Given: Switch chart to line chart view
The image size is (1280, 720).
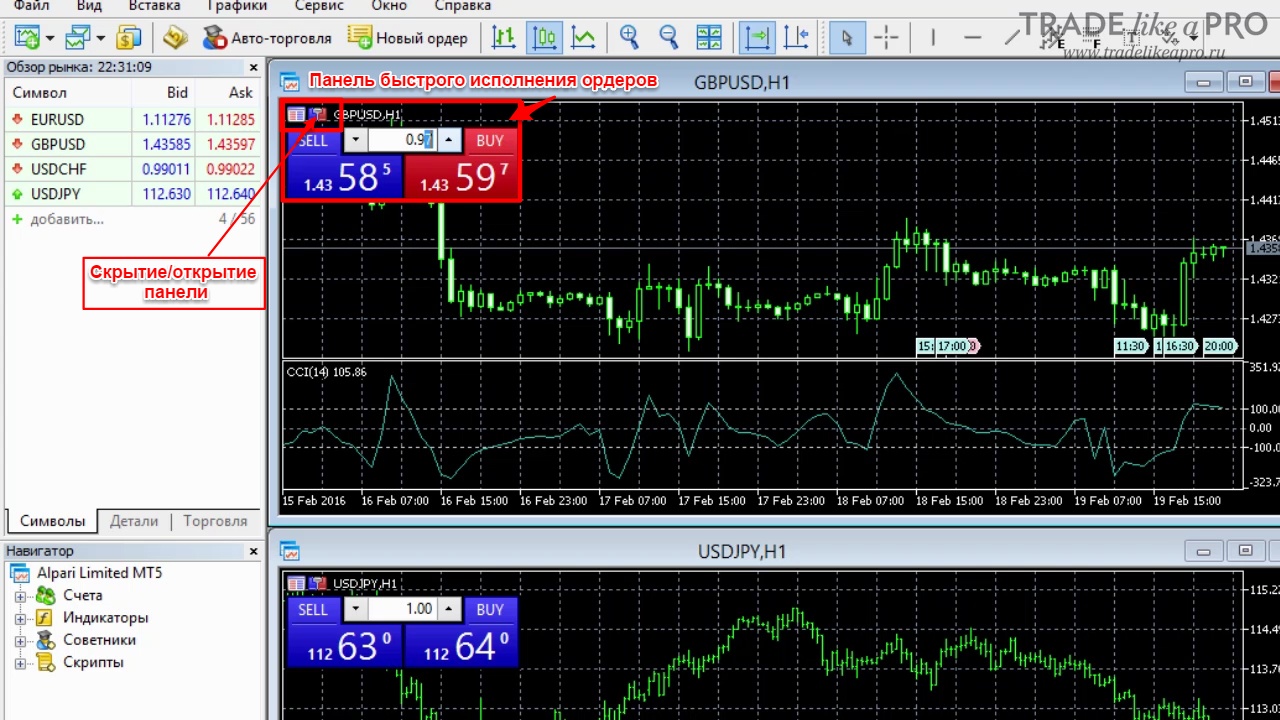Looking at the screenshot, I should [x=583, y=38].
